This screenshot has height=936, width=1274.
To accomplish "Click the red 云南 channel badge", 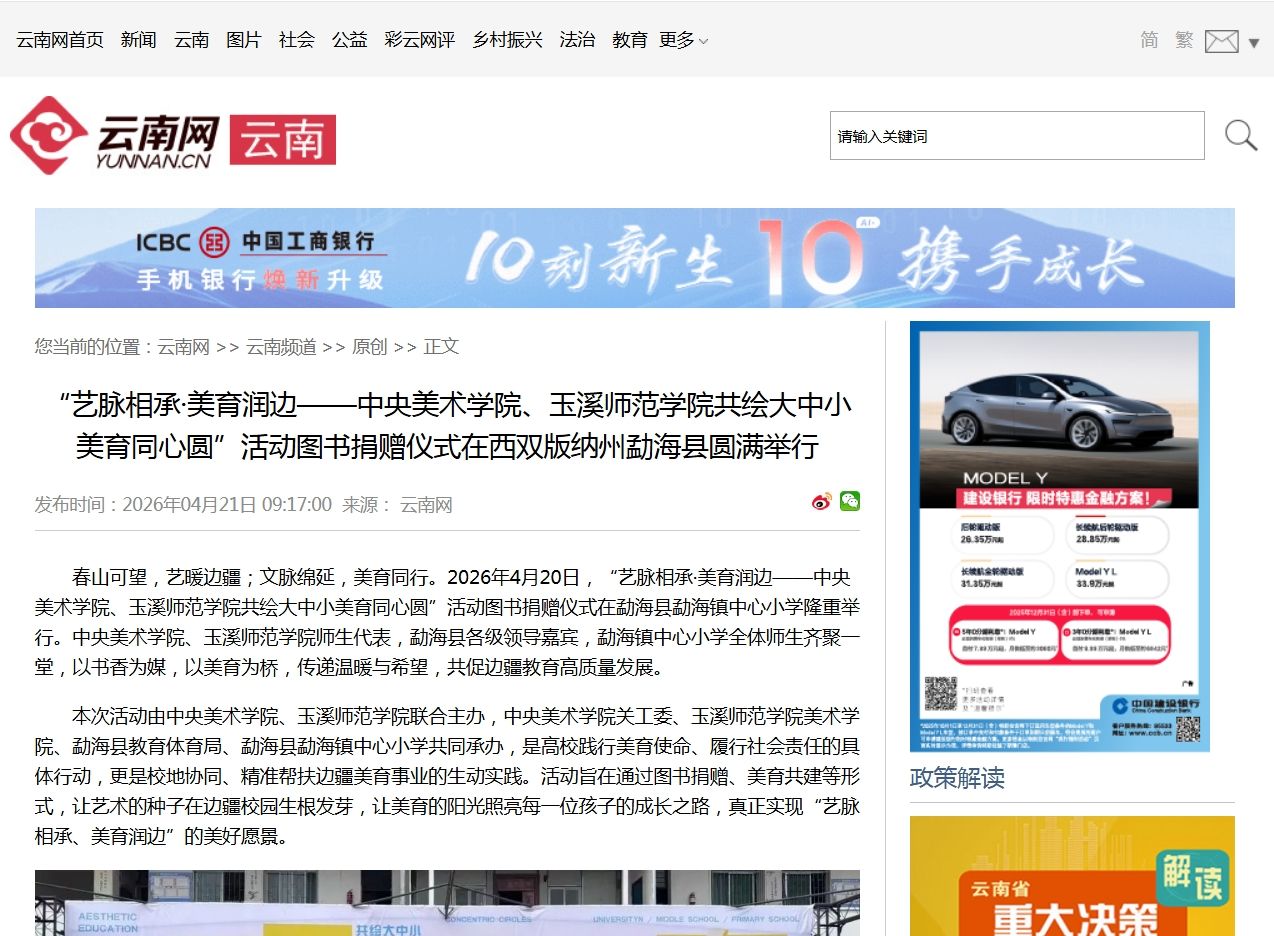I will pos(283,139).
